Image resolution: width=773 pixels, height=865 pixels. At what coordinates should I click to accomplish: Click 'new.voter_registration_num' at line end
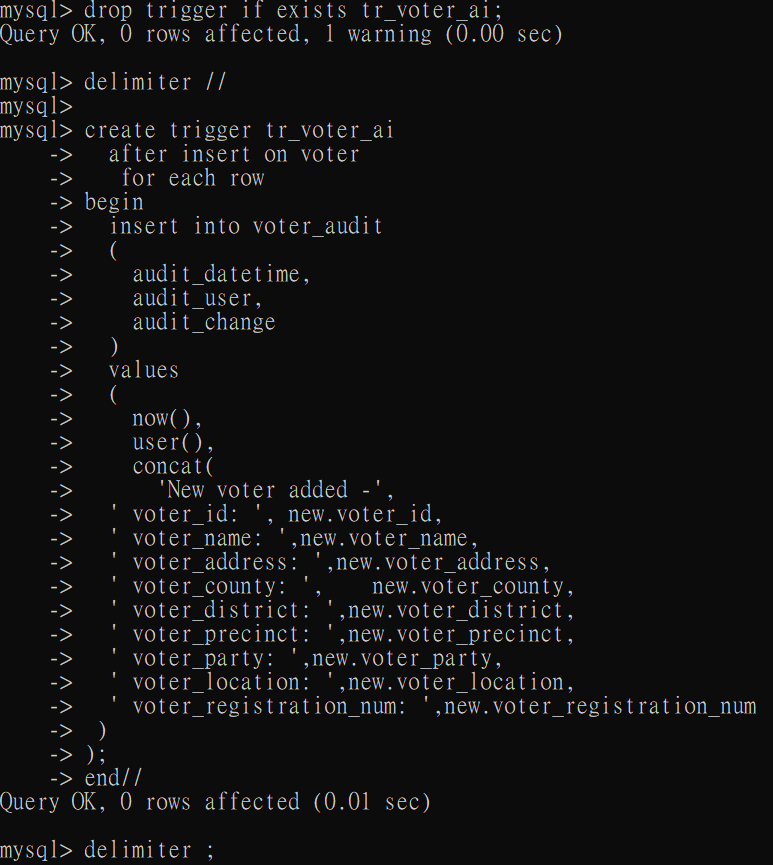point(600,707)
